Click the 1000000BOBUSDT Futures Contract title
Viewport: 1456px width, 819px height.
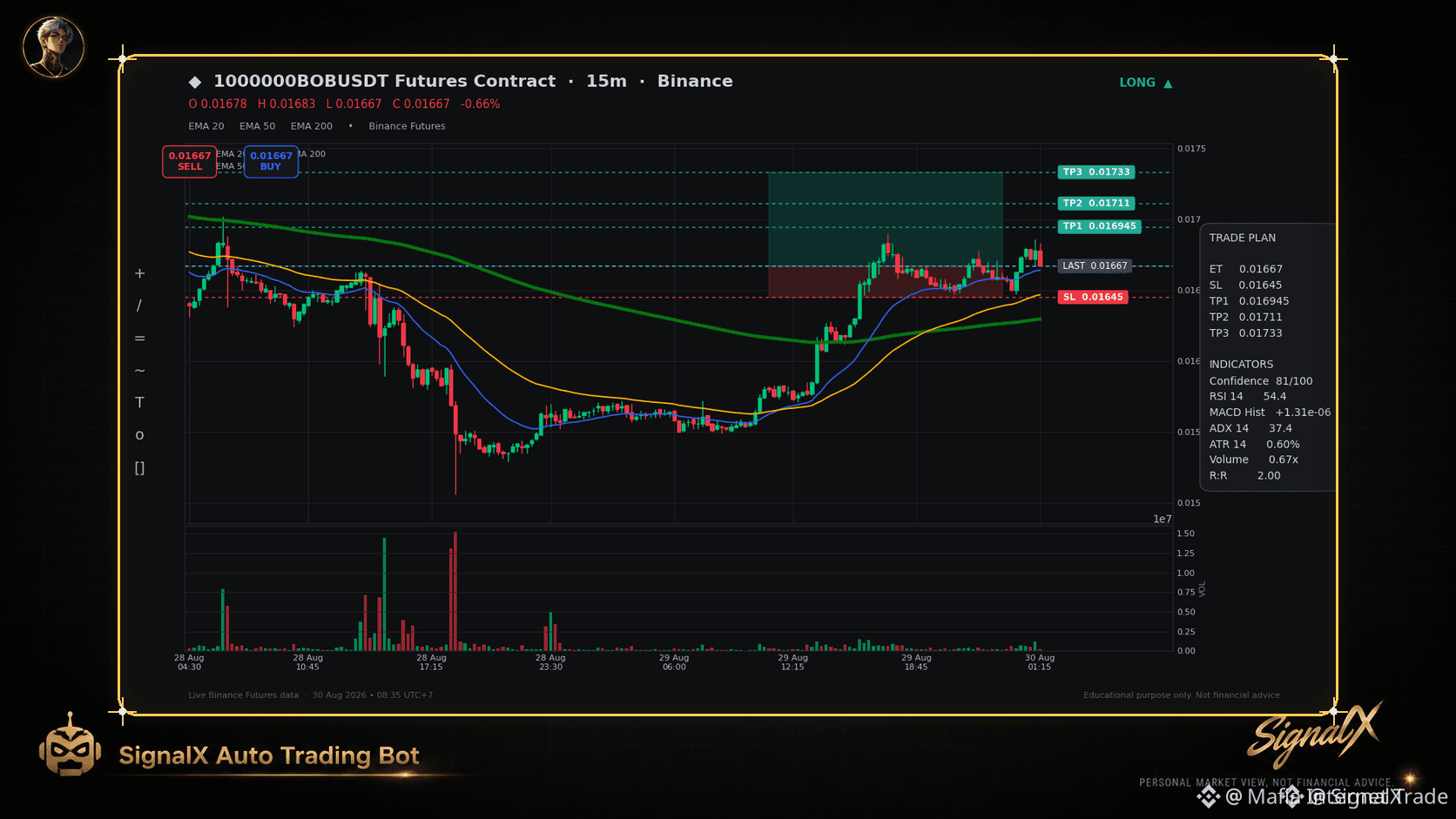[384, 81]
